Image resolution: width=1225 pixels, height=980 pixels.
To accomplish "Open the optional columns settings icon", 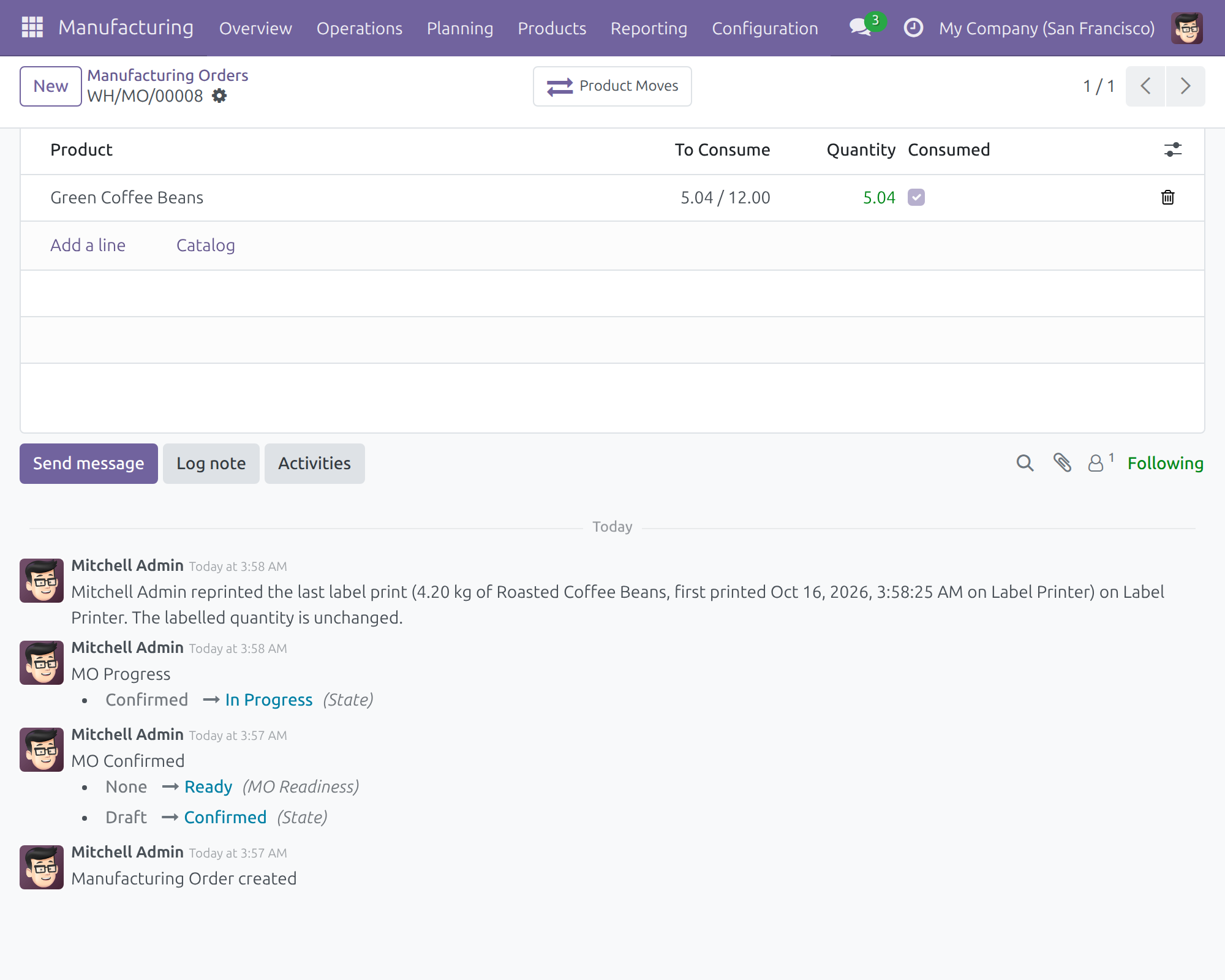I will click(1172, 150).
